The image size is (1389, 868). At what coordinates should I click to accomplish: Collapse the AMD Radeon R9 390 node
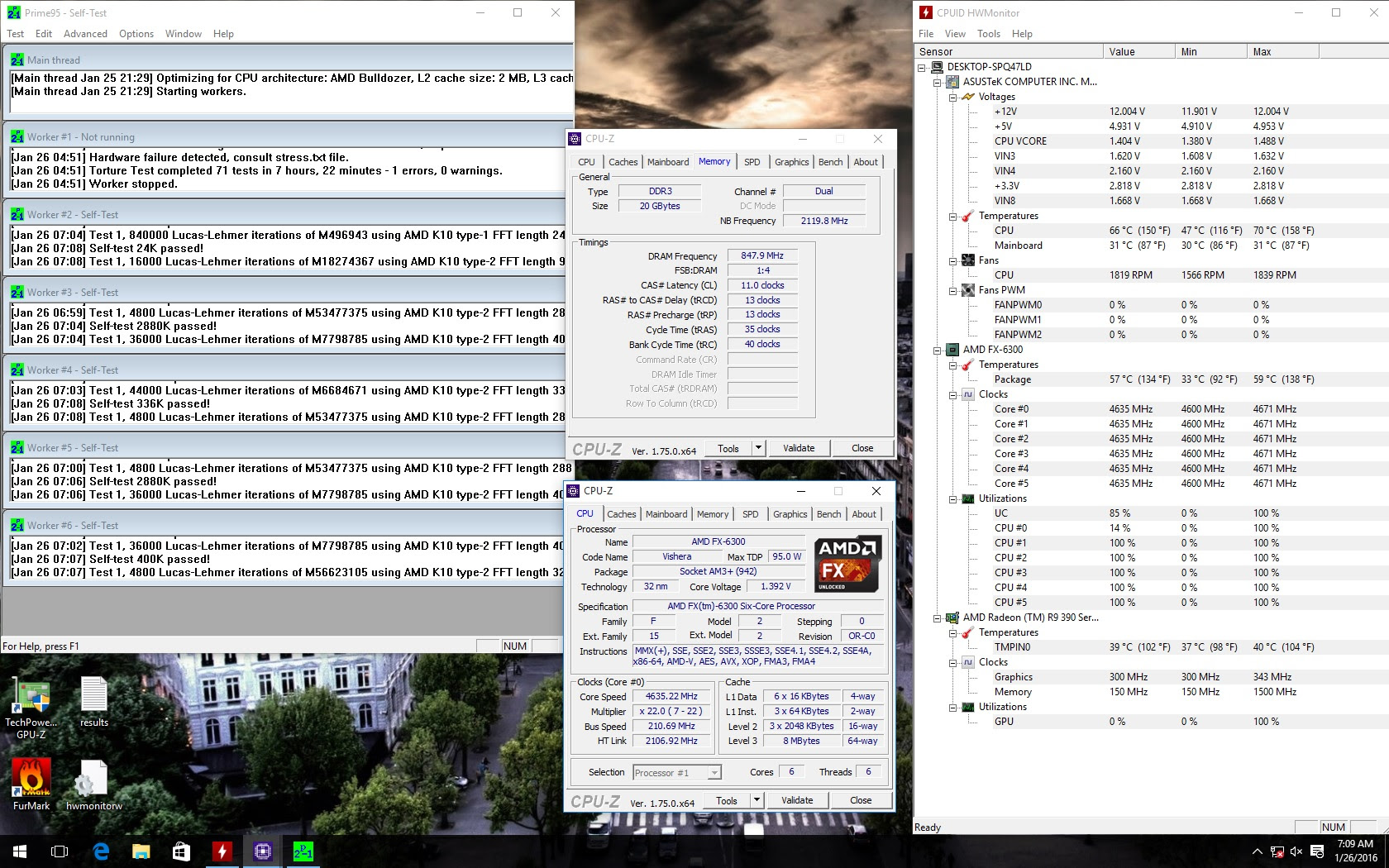[937, 618]
